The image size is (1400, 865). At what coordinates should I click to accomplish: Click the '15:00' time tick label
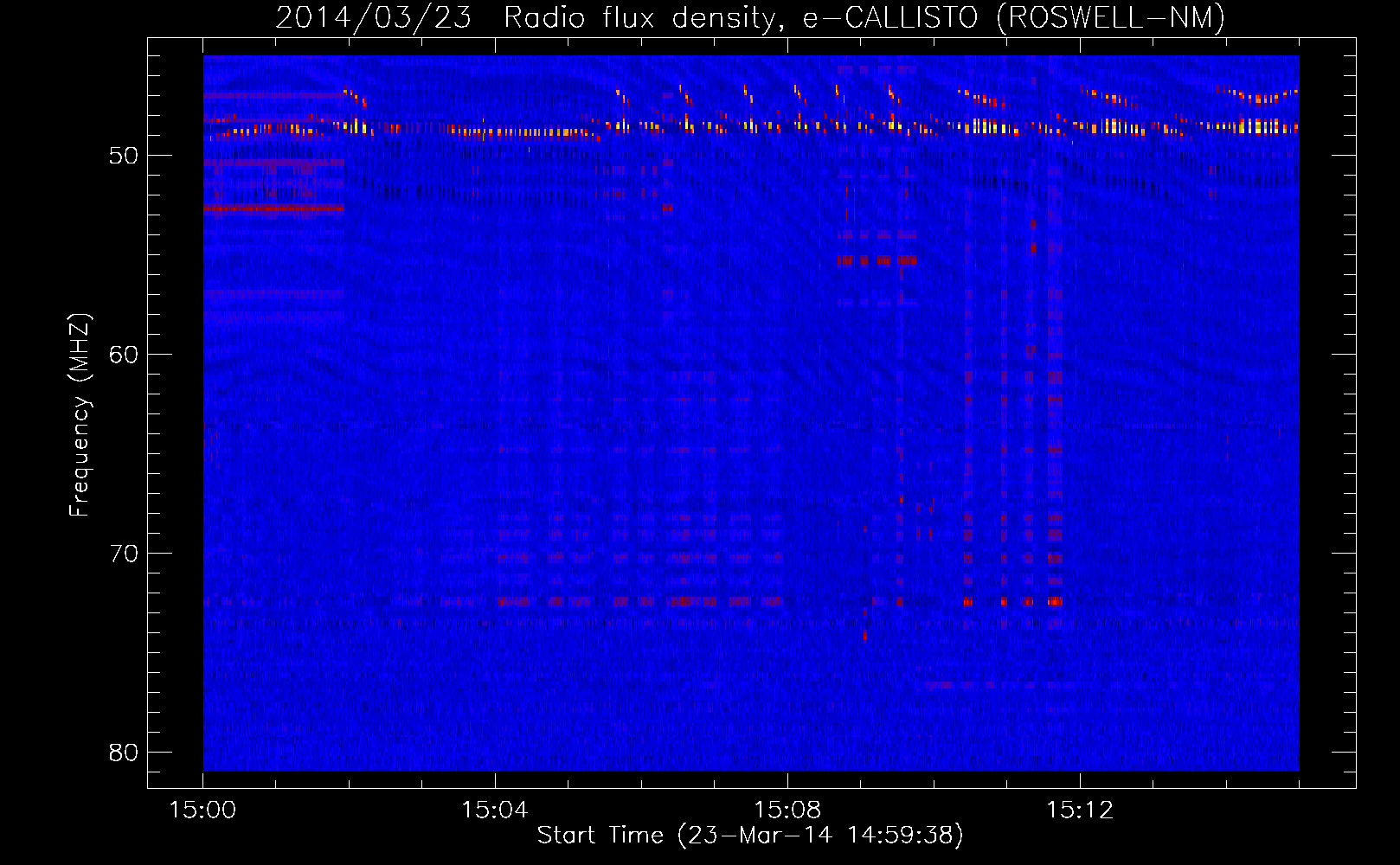pos(202,810)
